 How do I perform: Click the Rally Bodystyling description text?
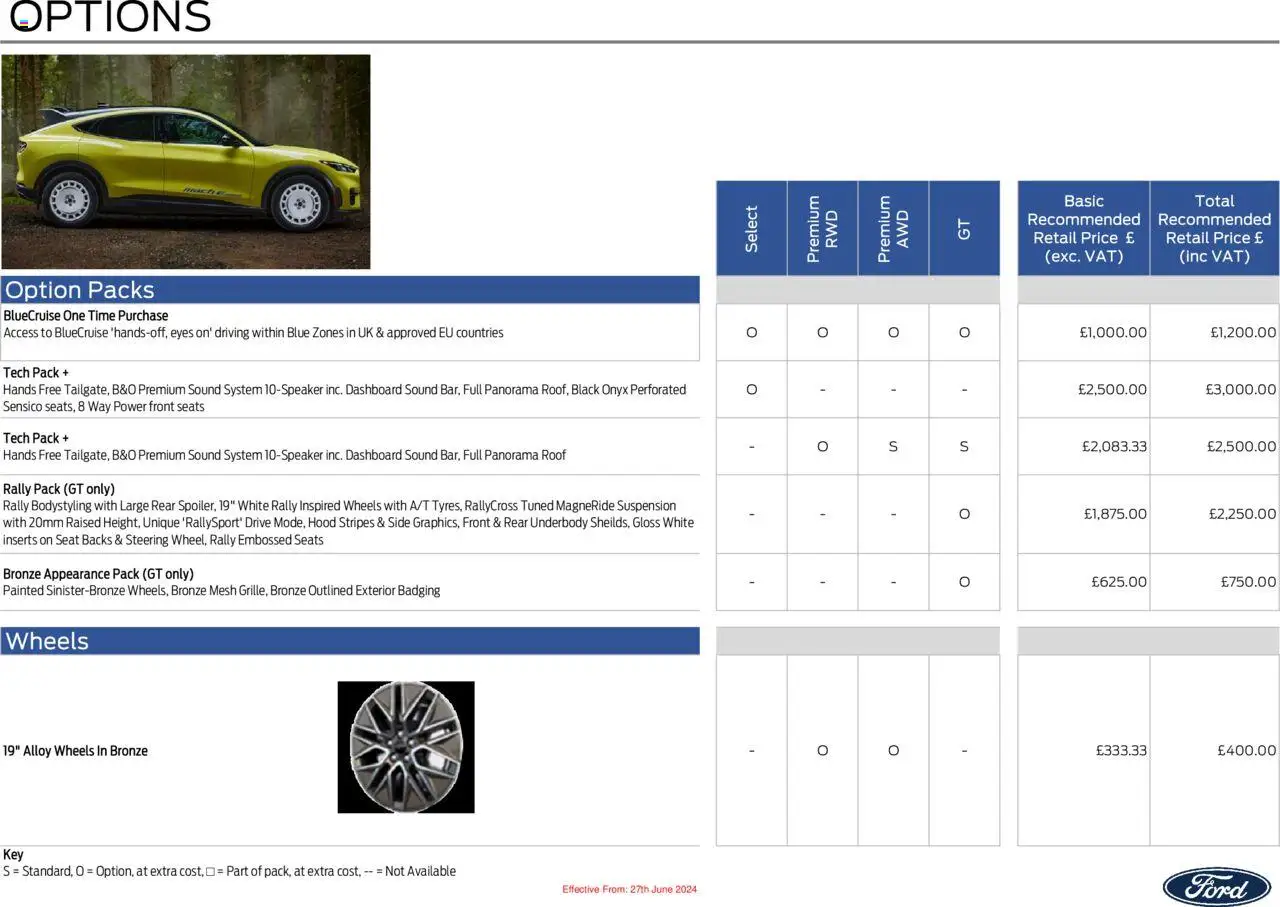click(348, 523)
